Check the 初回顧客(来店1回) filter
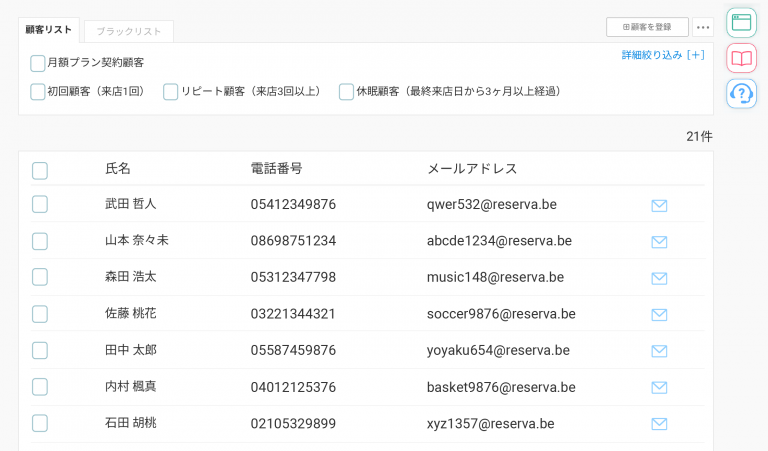 pyautogui.click(x=38, y=92)
